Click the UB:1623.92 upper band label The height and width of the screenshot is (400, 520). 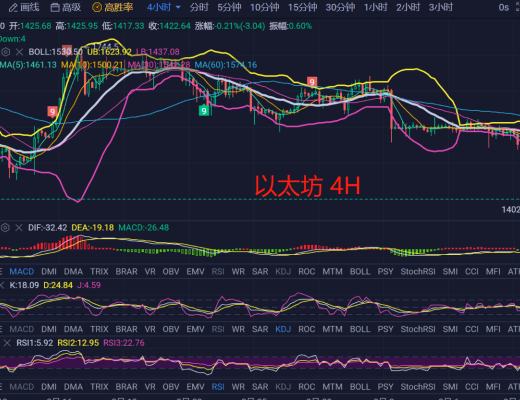[109, 52]
